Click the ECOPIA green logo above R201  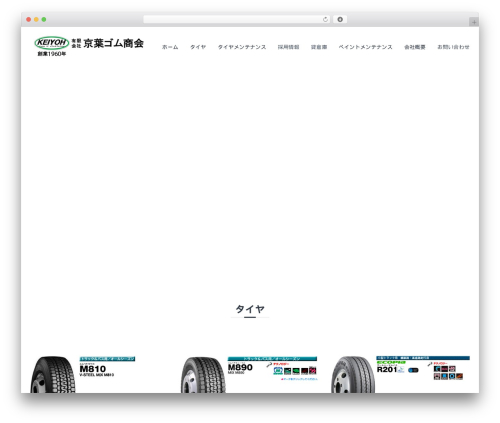pos(391,362)
